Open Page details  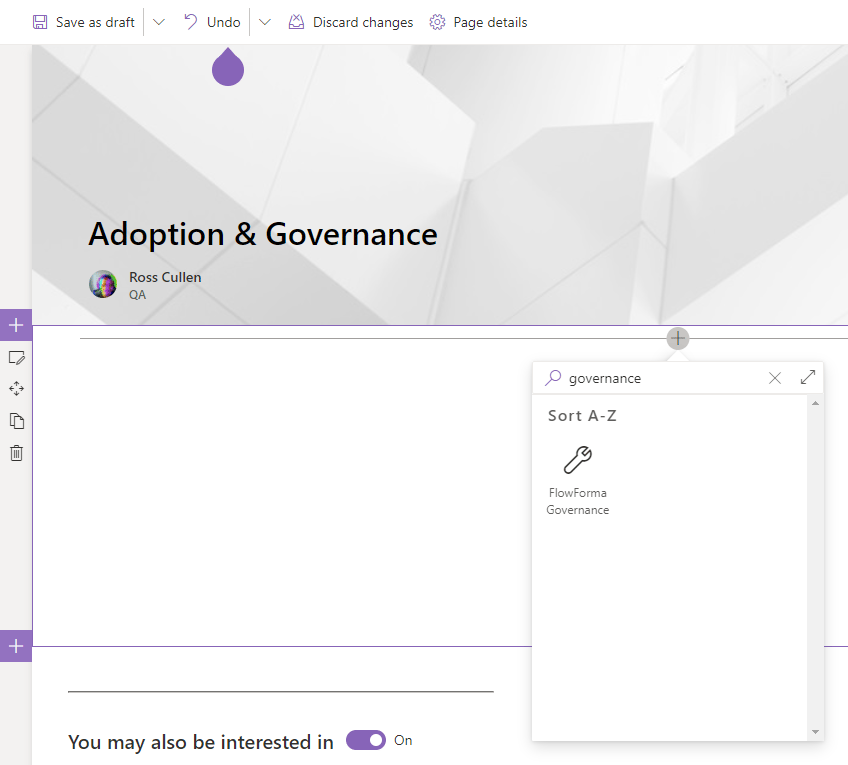tap(478, 22)
